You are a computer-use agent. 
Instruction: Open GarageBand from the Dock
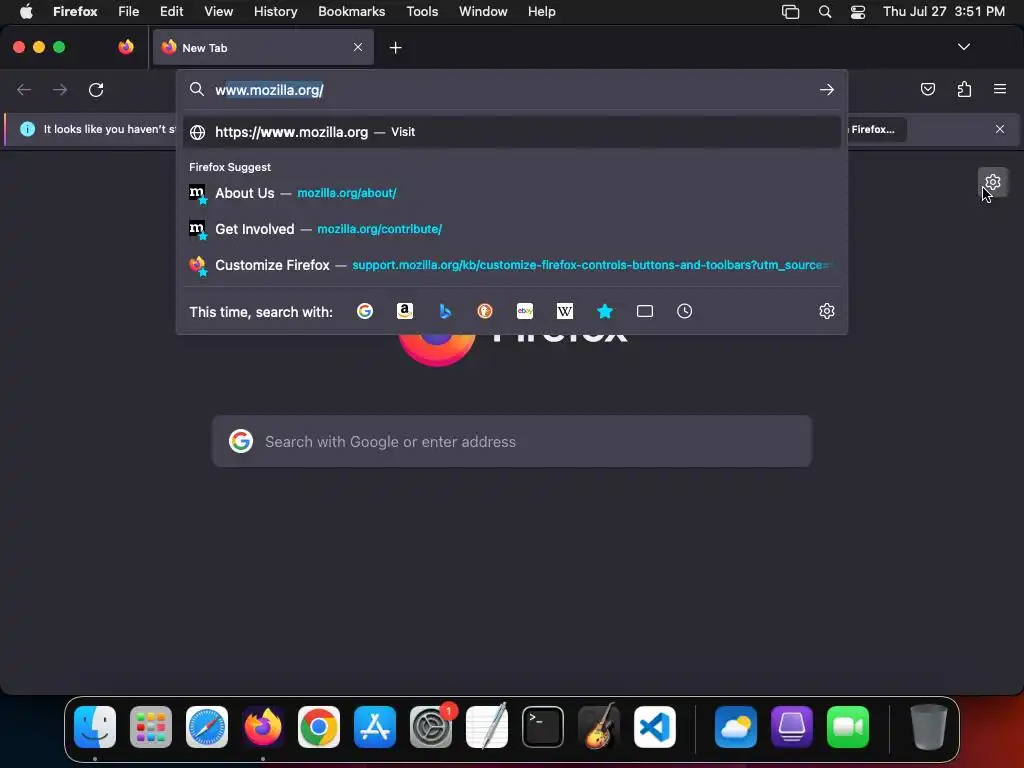click(599, 726)
